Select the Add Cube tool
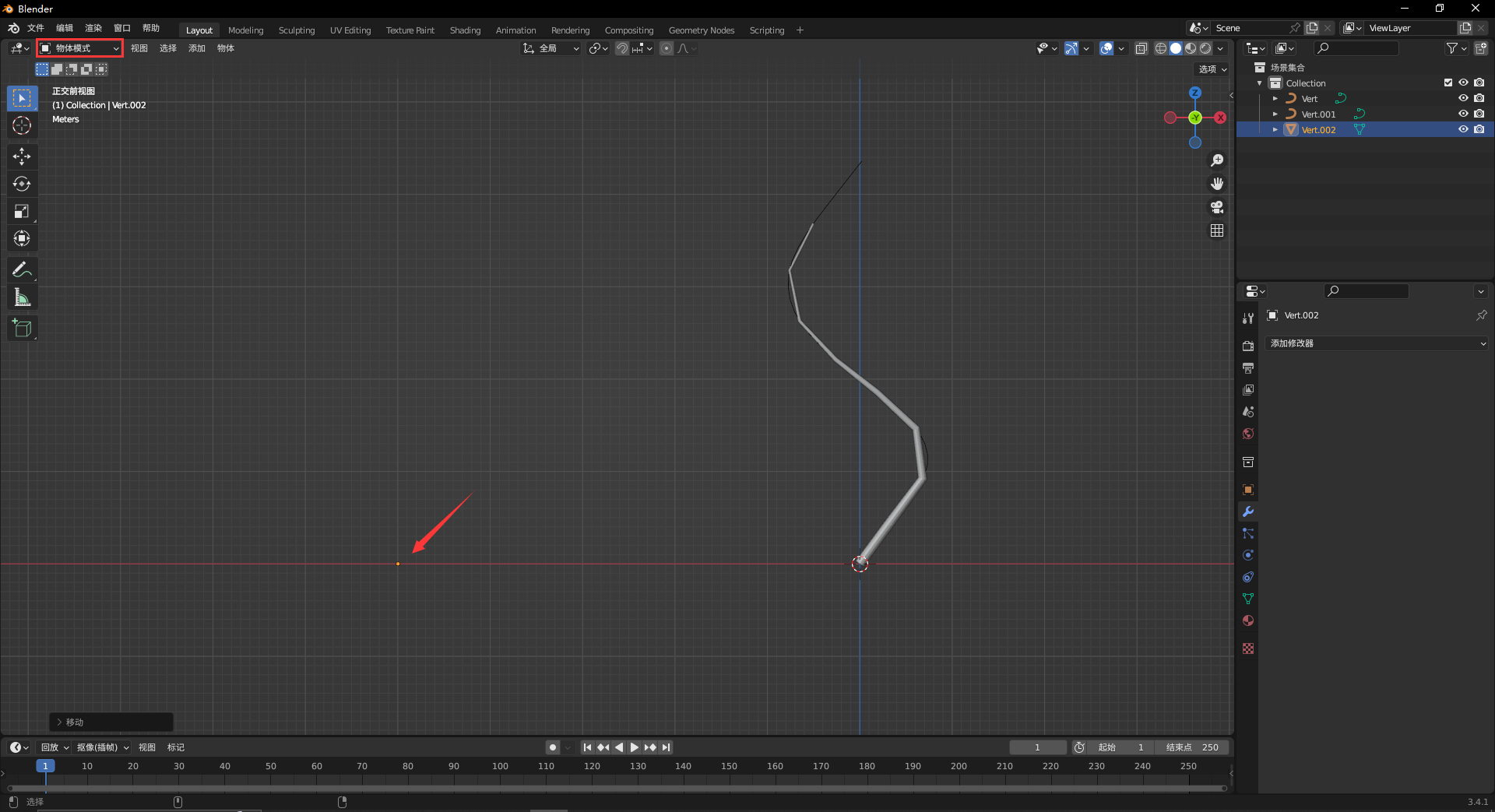 pos(22,329)
